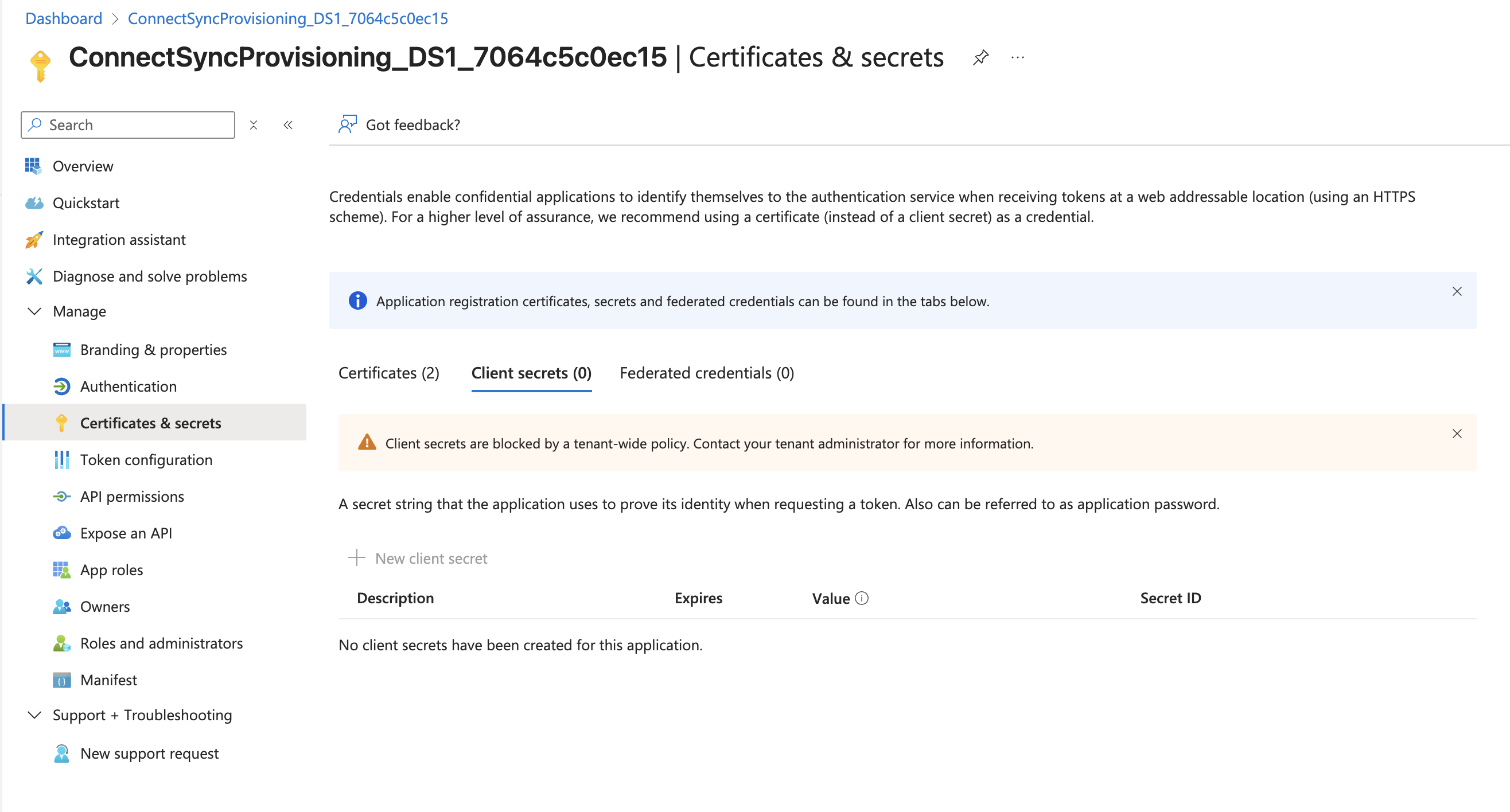
Task: Click the New support request person icon
Action: point(61,754)
